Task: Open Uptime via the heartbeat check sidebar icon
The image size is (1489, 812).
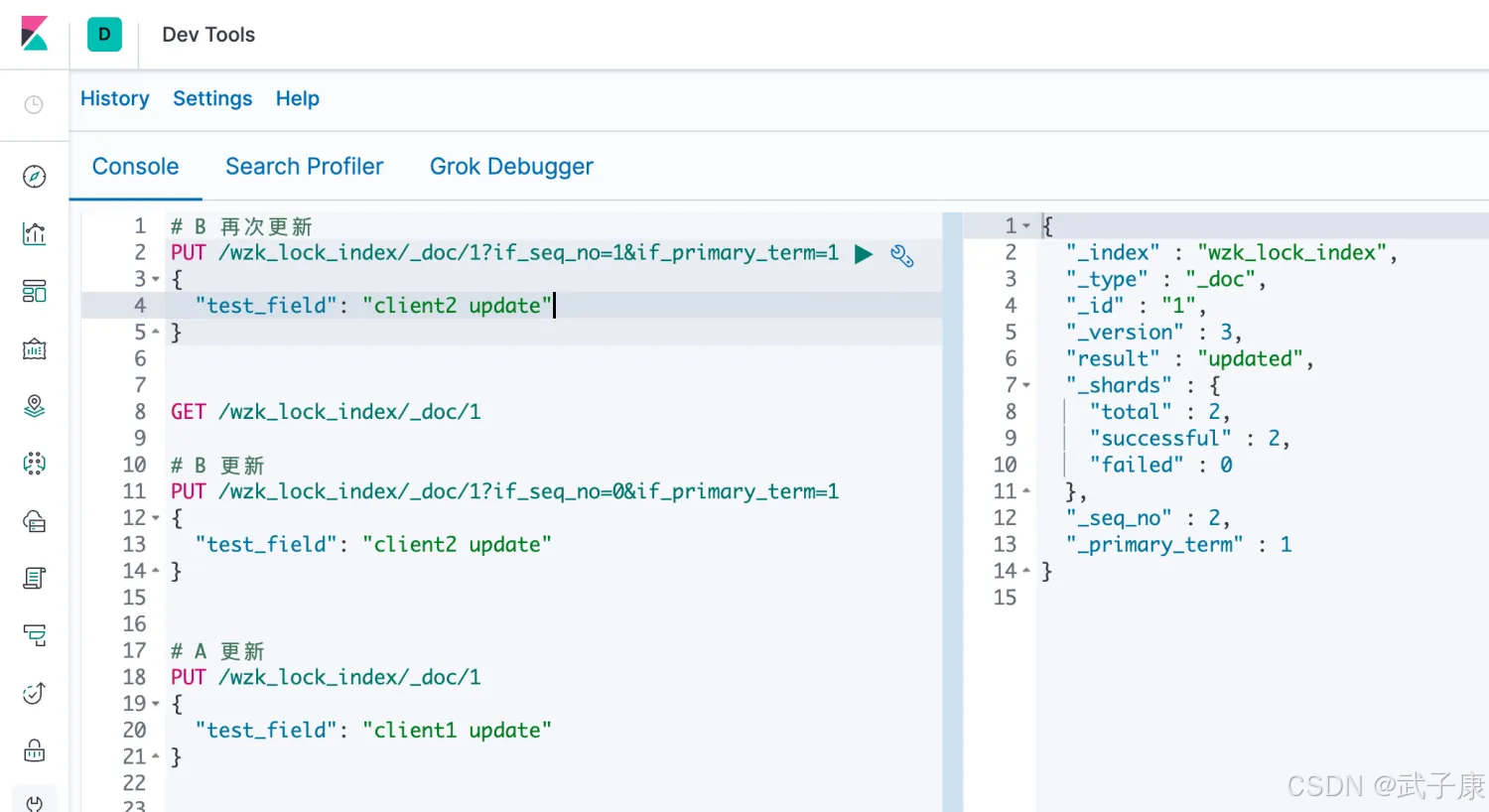Action: (x=34, y=693)
